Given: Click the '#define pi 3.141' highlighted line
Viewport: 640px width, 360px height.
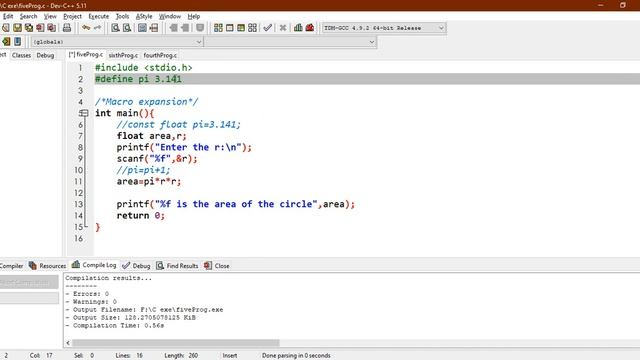Looking at the screenshot, I should point(138,79).
